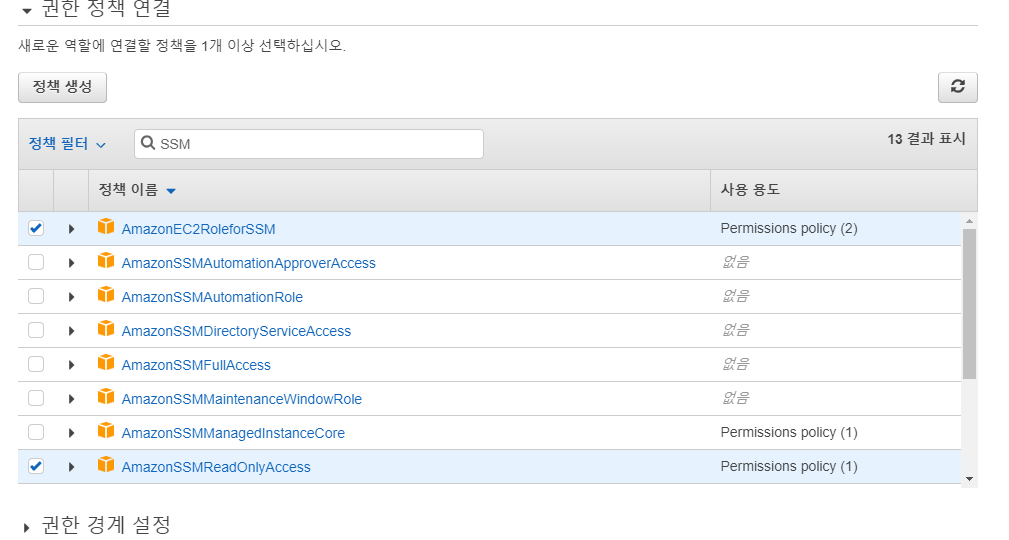
Task: Click the scrollbar down arrow
Action: coord(969,479)
